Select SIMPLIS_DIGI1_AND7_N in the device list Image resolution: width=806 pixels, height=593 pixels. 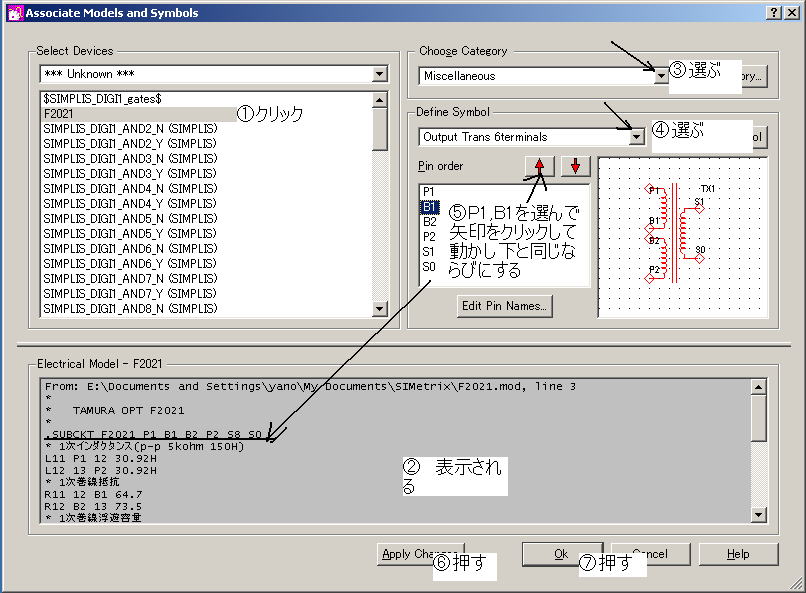click(207, 279)
